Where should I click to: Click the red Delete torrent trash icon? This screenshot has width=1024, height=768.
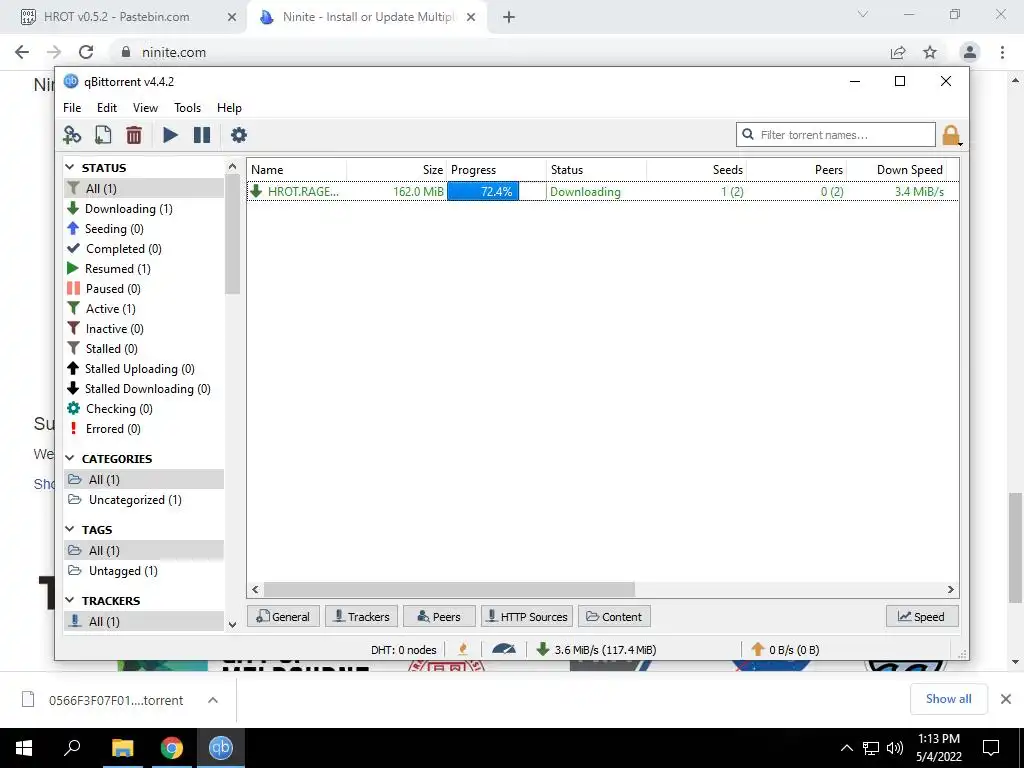pyautogui.click(x=134, y=135)
